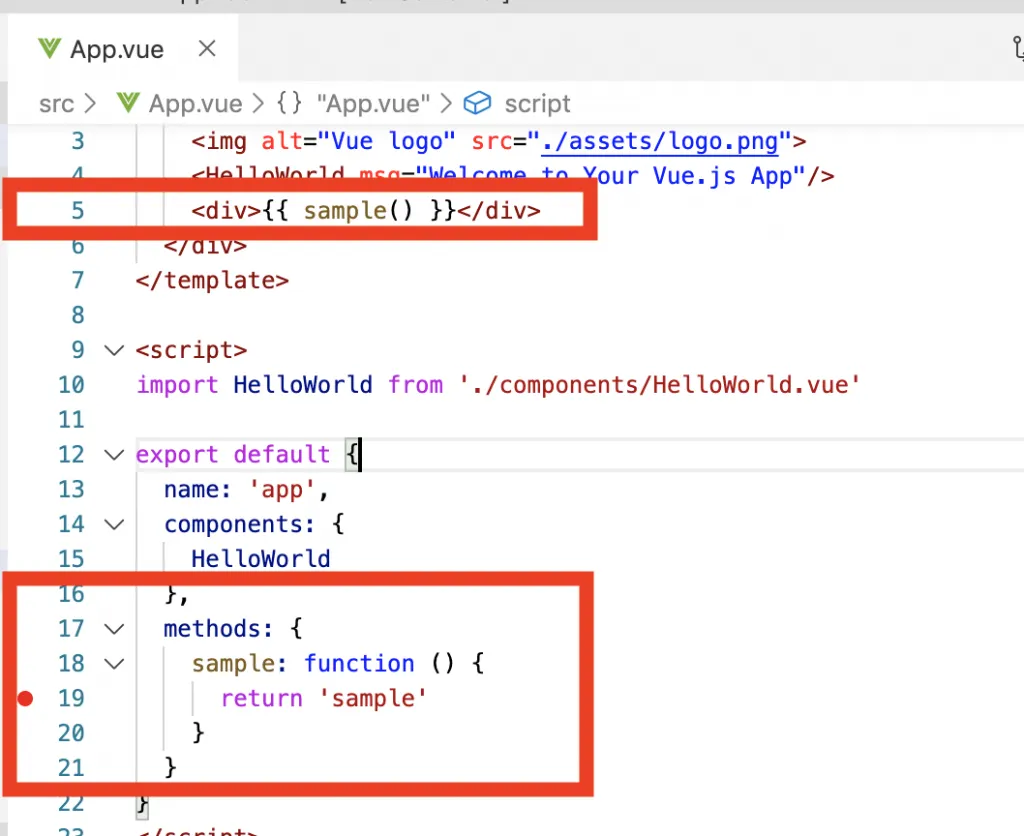Click the Vue logo icon in the tab
Viewport: 1024px width, 836px height.
coord(49,49)
